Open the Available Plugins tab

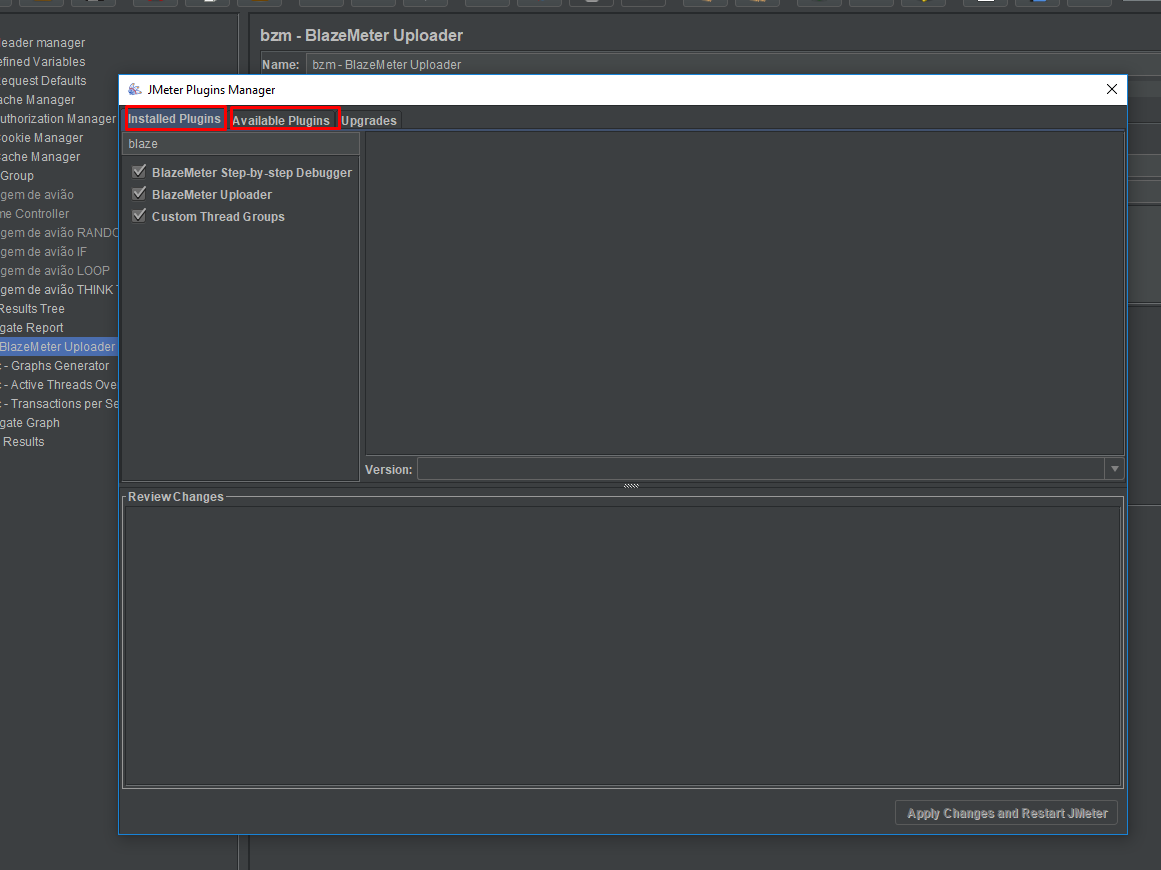(281, 120)
